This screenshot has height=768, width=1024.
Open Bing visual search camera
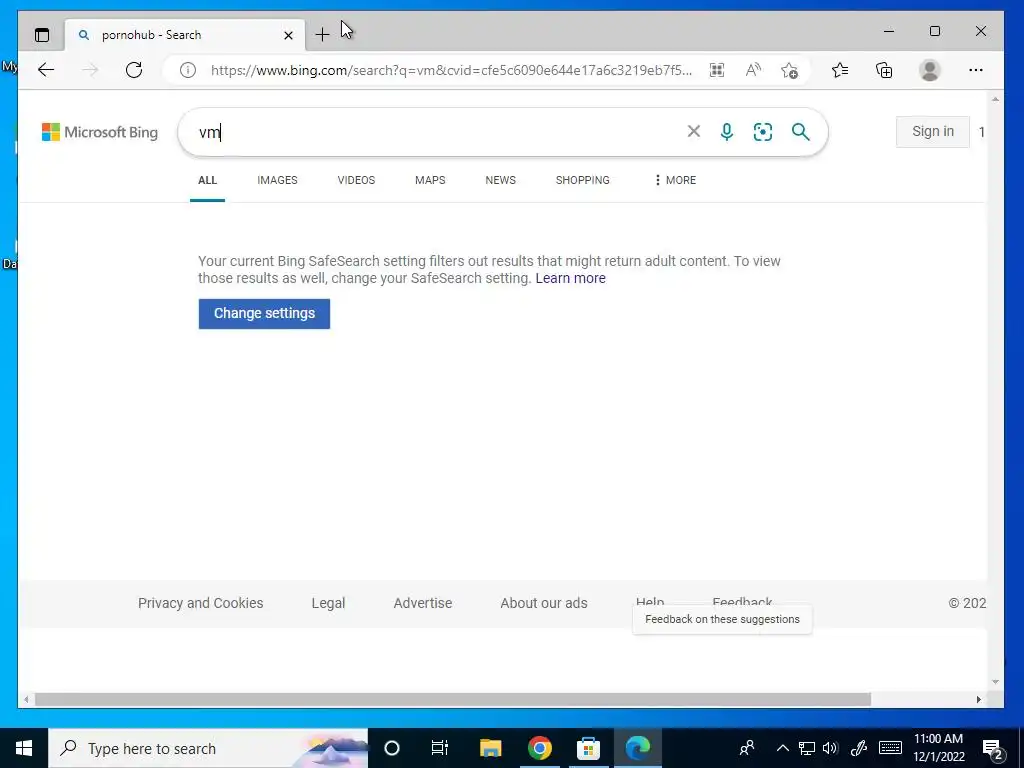[763, 132]
